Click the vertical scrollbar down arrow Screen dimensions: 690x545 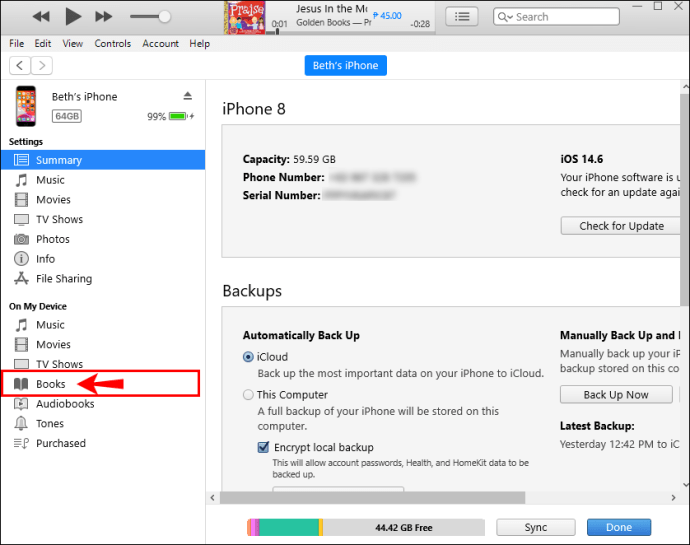685,485
